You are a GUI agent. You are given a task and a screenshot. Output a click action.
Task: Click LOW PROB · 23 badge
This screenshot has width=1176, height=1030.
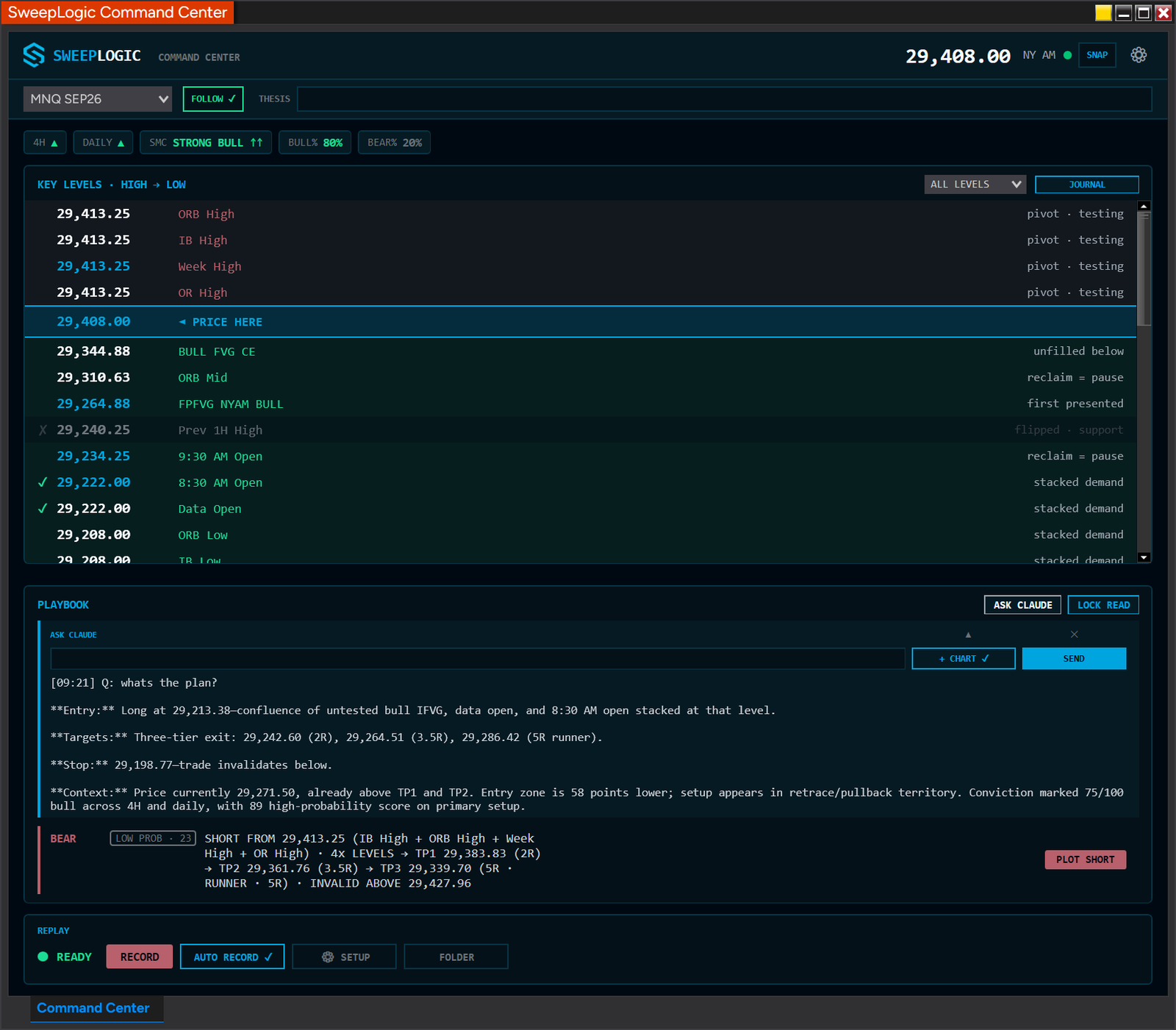click(153, 838)
